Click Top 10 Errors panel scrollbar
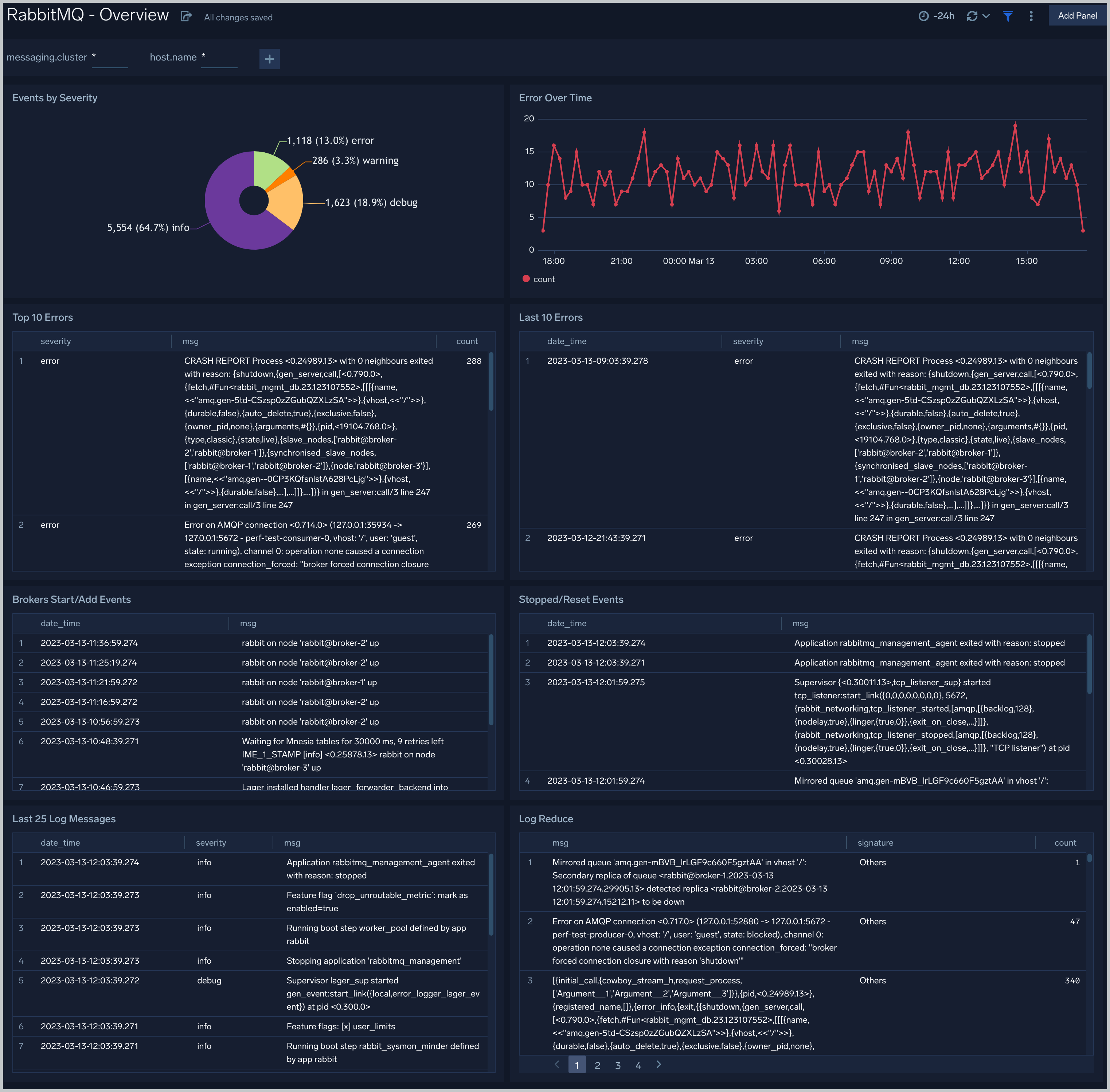 (x=491, y=381)
